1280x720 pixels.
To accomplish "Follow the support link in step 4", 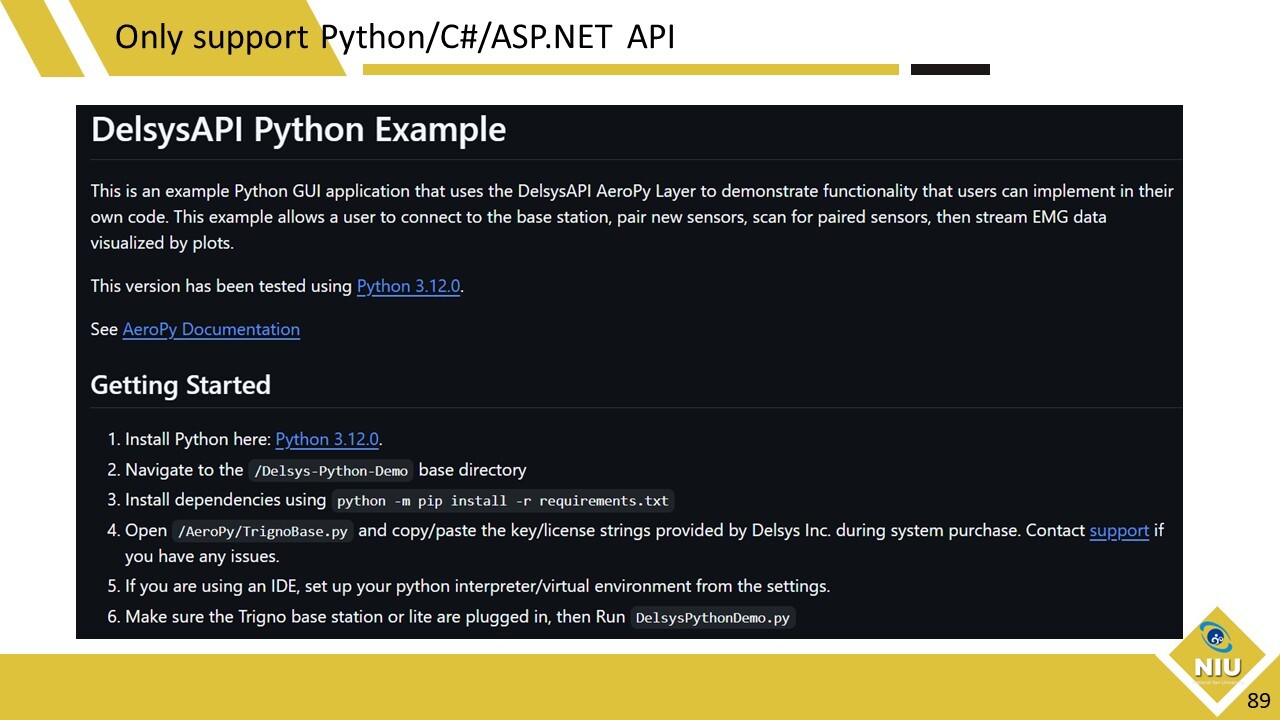I will [x=1118, y=530].
